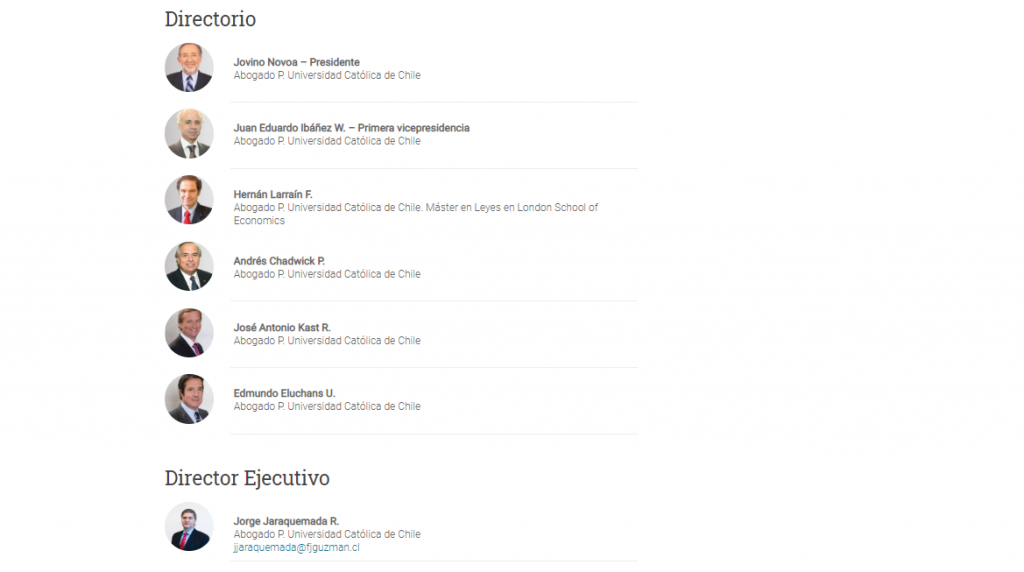Open the portrait next to Juan Eduardo Ibáñez W.
Screen dimensions: 1024x572
189,134
